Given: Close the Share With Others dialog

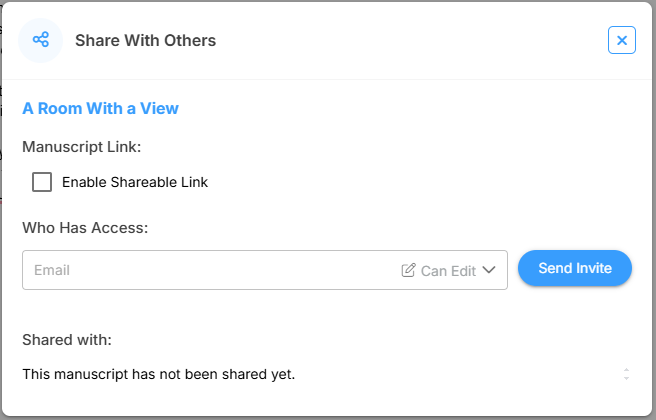Looking at the screenshot, I should click(x=621, y=40).
